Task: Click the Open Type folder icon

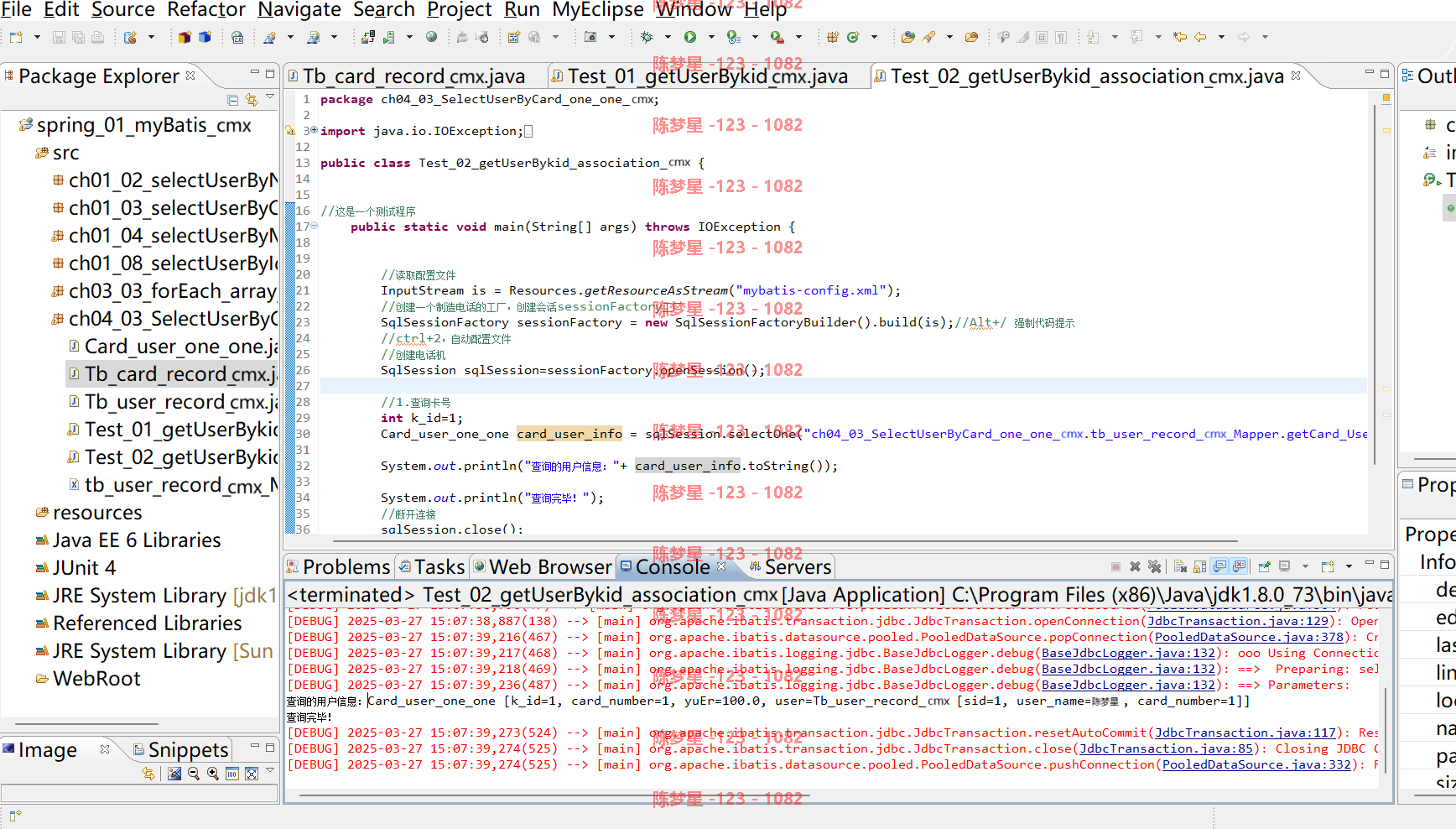Action: pos(908,37)
